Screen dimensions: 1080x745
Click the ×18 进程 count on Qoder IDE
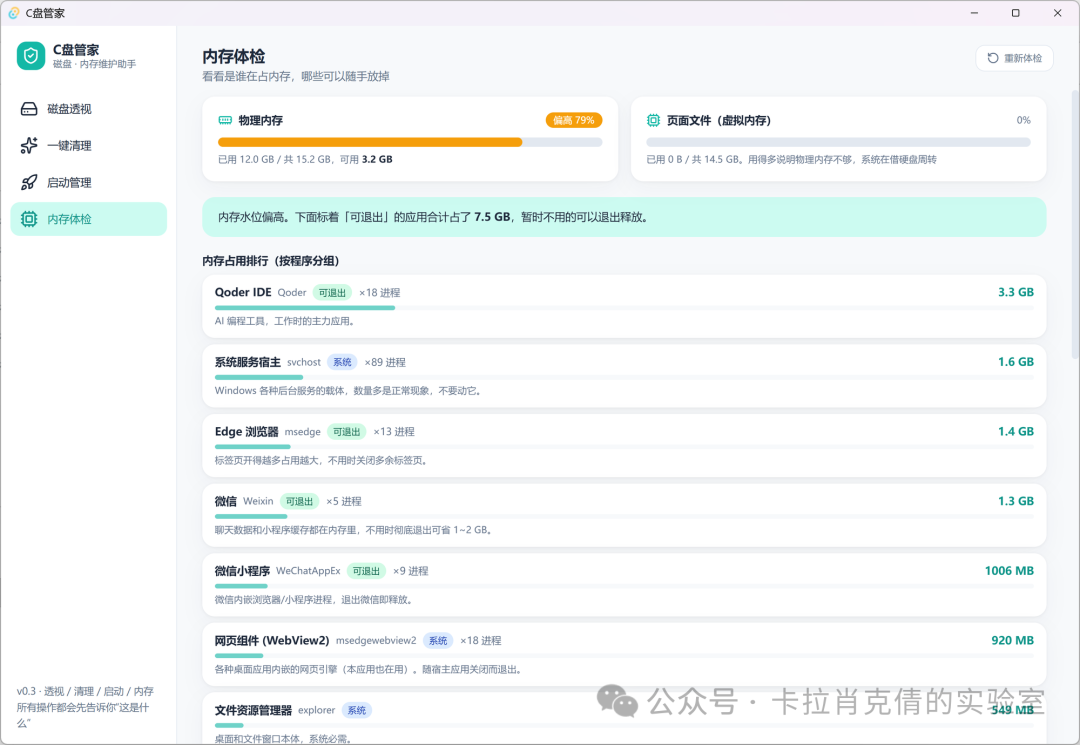380,293
